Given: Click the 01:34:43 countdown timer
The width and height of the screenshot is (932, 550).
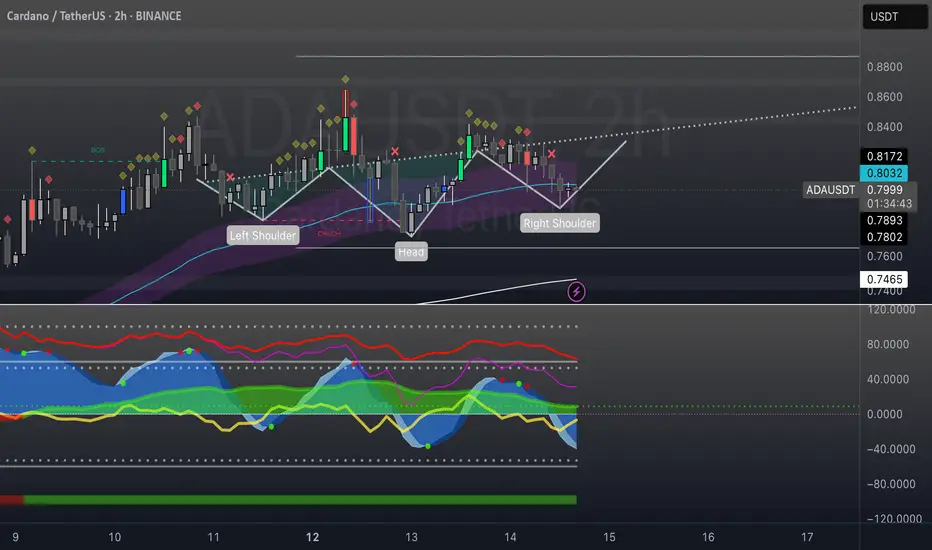Looking at the screenshot, I should (889, 204).
